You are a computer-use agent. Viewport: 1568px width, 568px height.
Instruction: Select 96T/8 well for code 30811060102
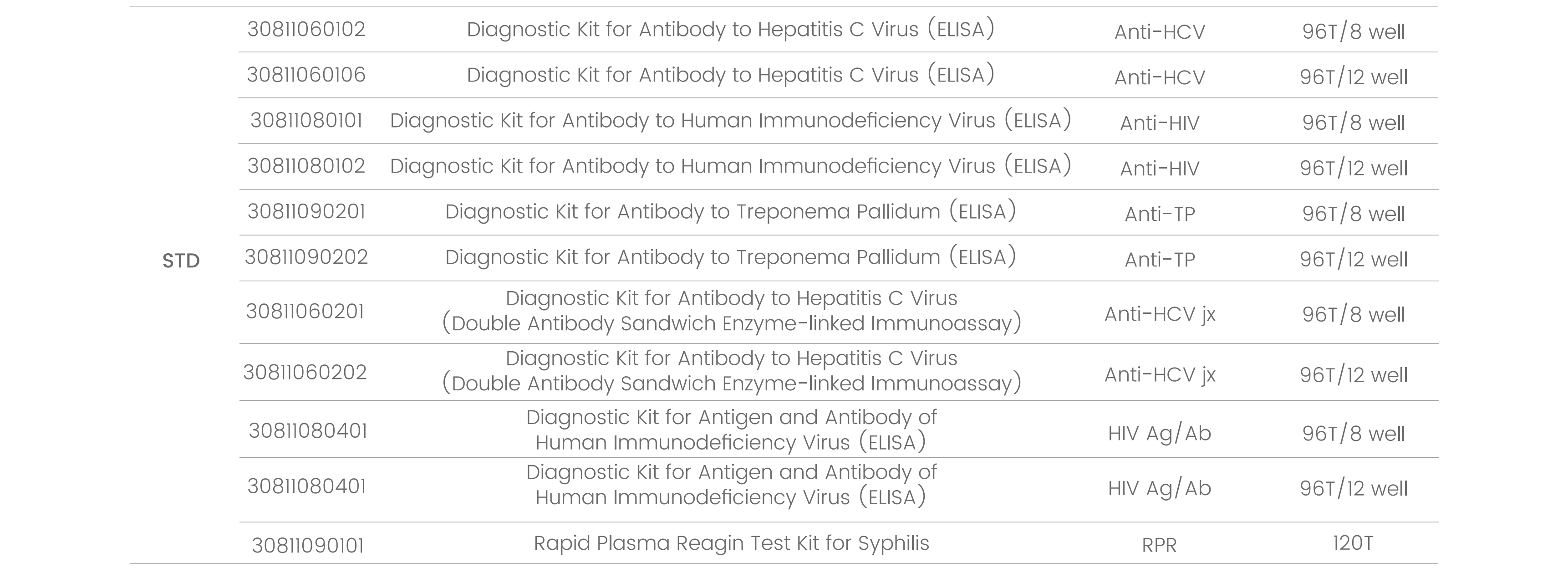(1353, 32)
